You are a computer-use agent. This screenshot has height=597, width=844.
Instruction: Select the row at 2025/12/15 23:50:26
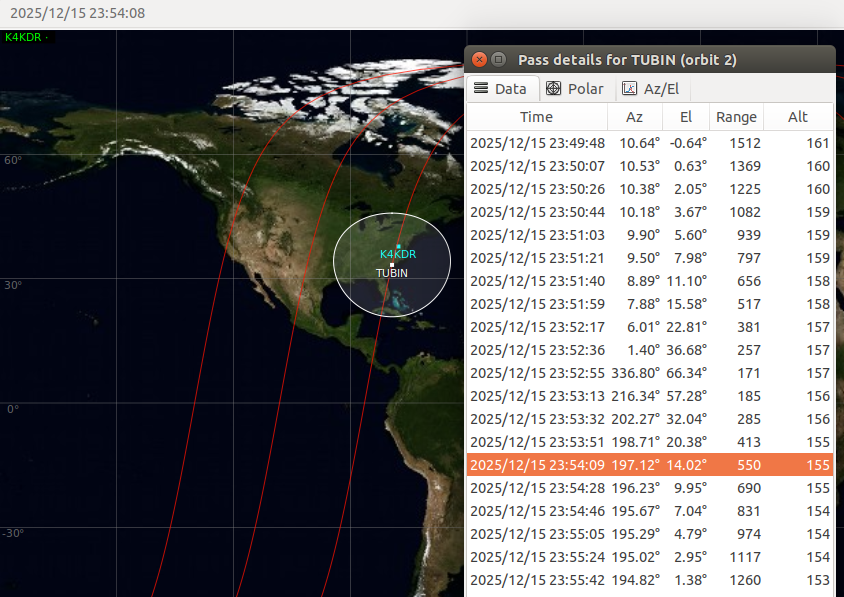point(650,189)
